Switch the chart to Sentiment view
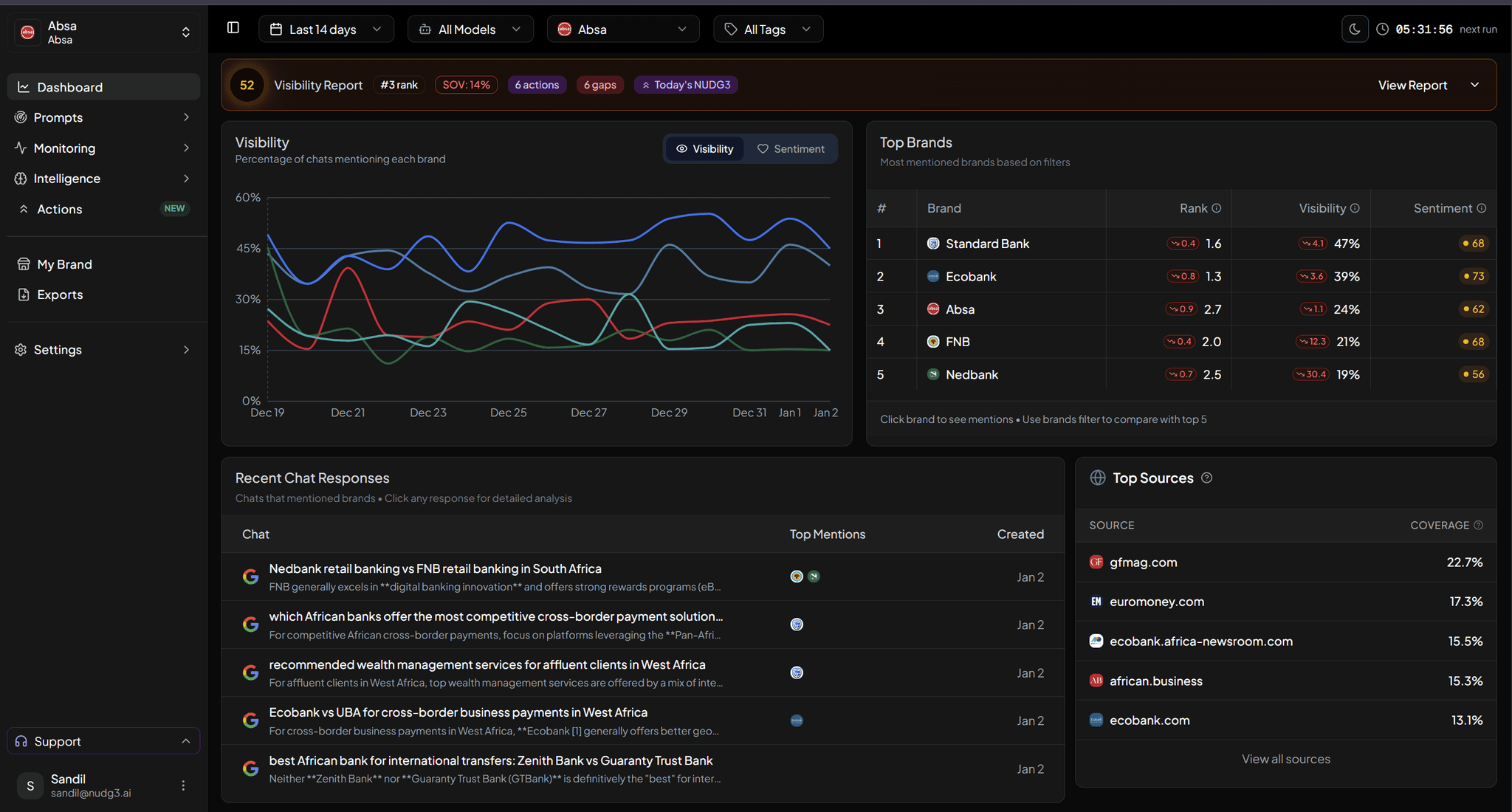1512x812 pixels. tap(791, 148)
